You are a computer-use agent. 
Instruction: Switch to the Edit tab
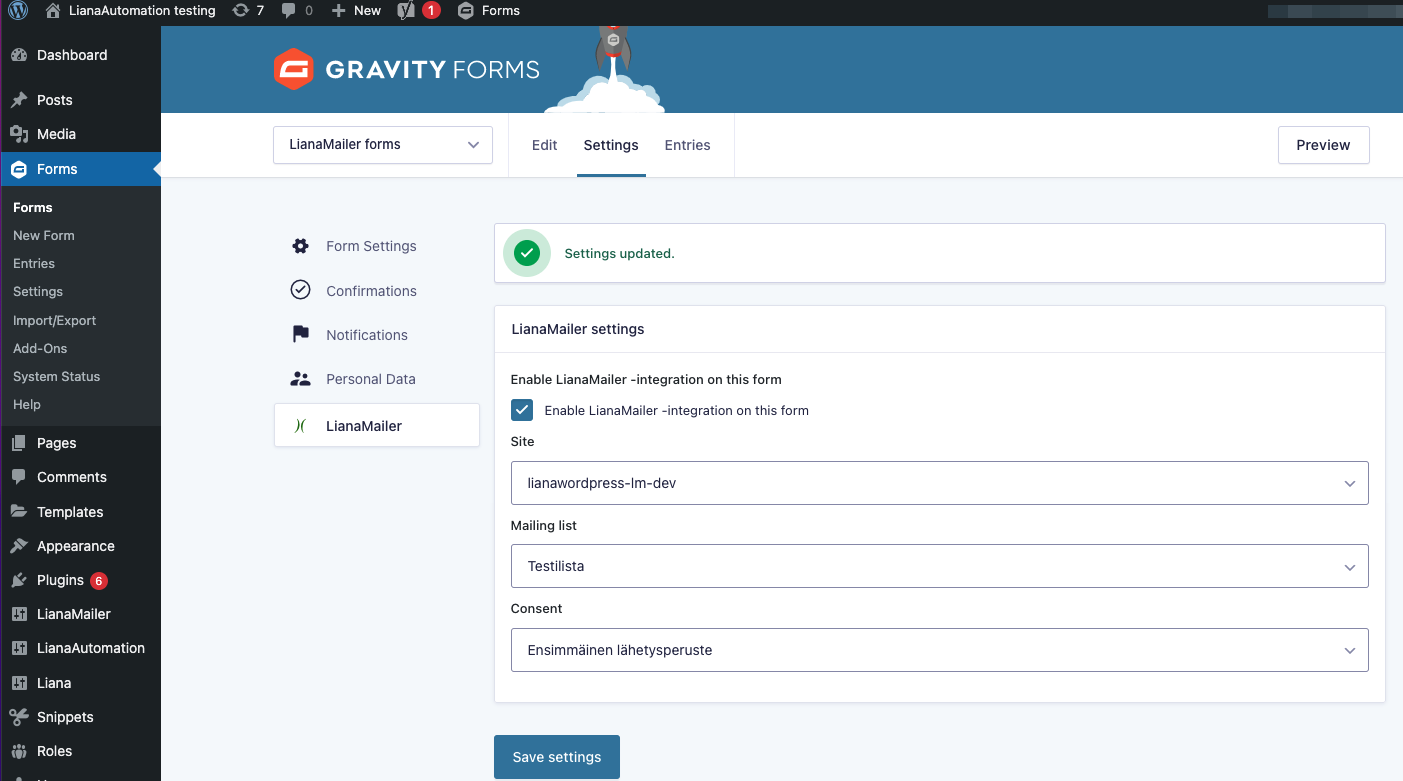pos(544,145)
